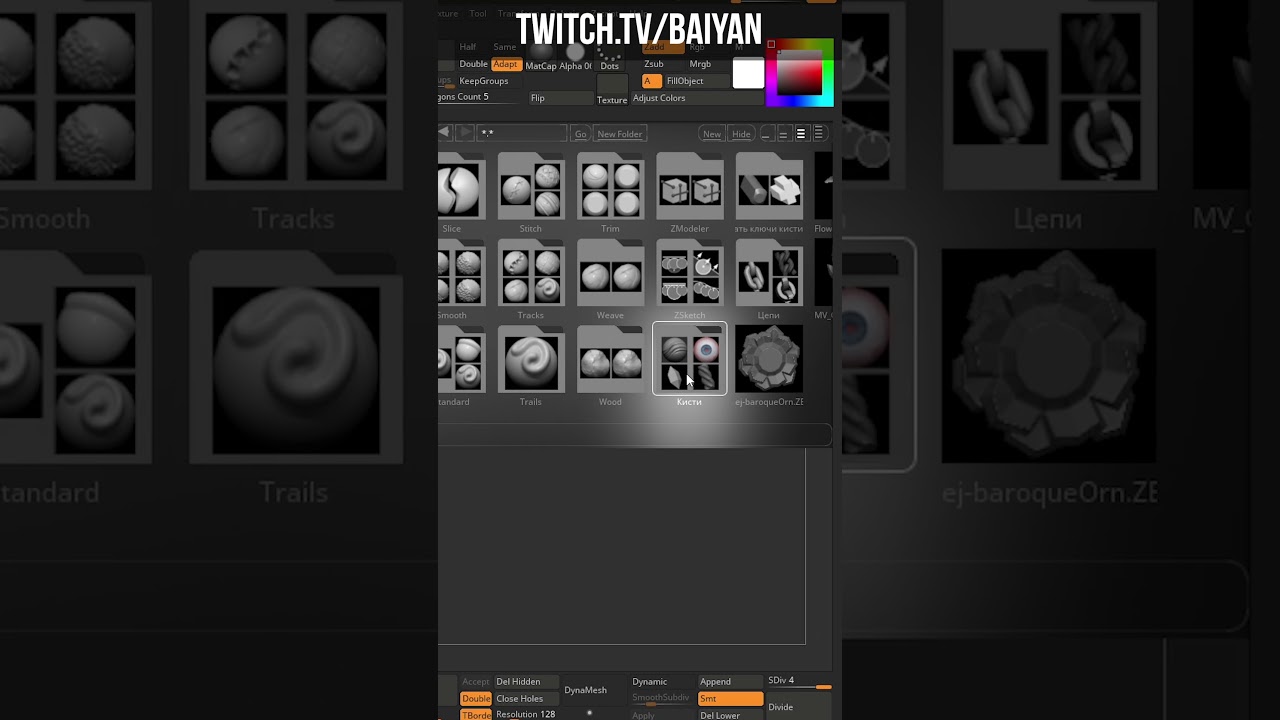Open the ZModeler brush folder
Viewport: 1280px width, 720px height.
(x=690, y=187)
